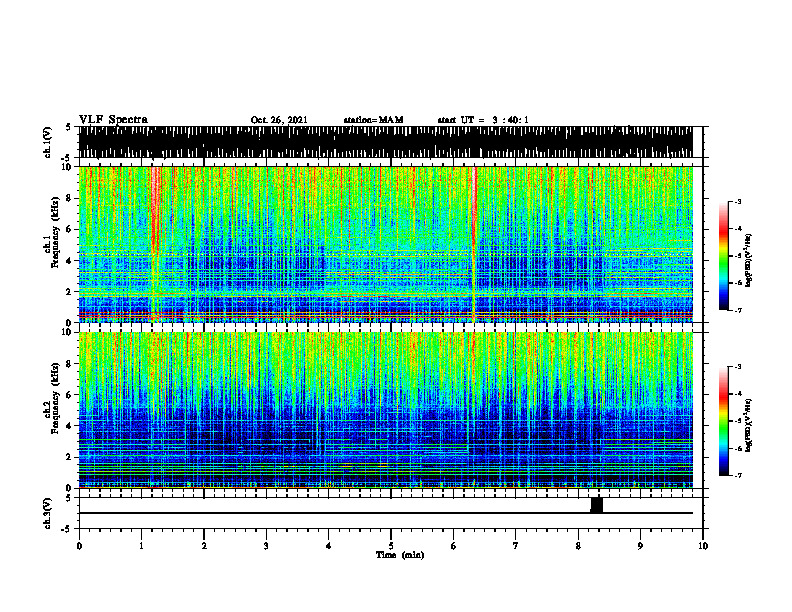Viewport: 792px width, 612px height.
Task: Click the time axis tick label "8"
Action: pyautogui.click(x=578, y=546)
